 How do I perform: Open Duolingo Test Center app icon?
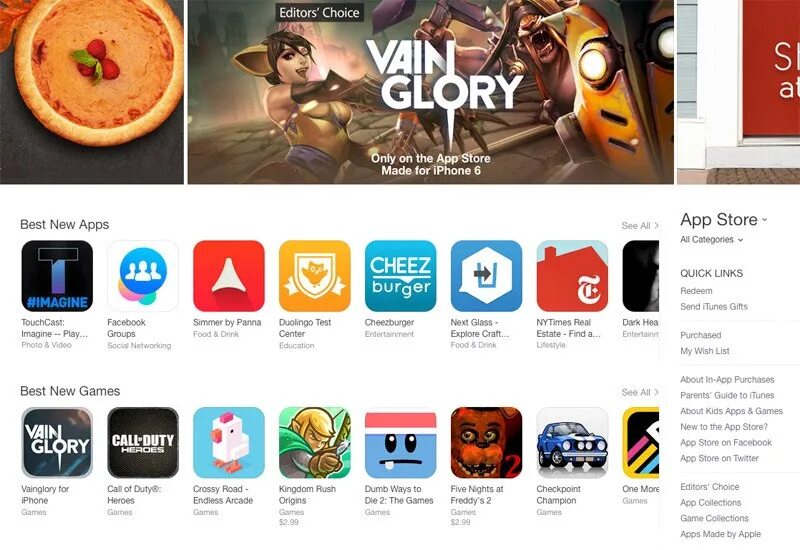pos(315,276)
